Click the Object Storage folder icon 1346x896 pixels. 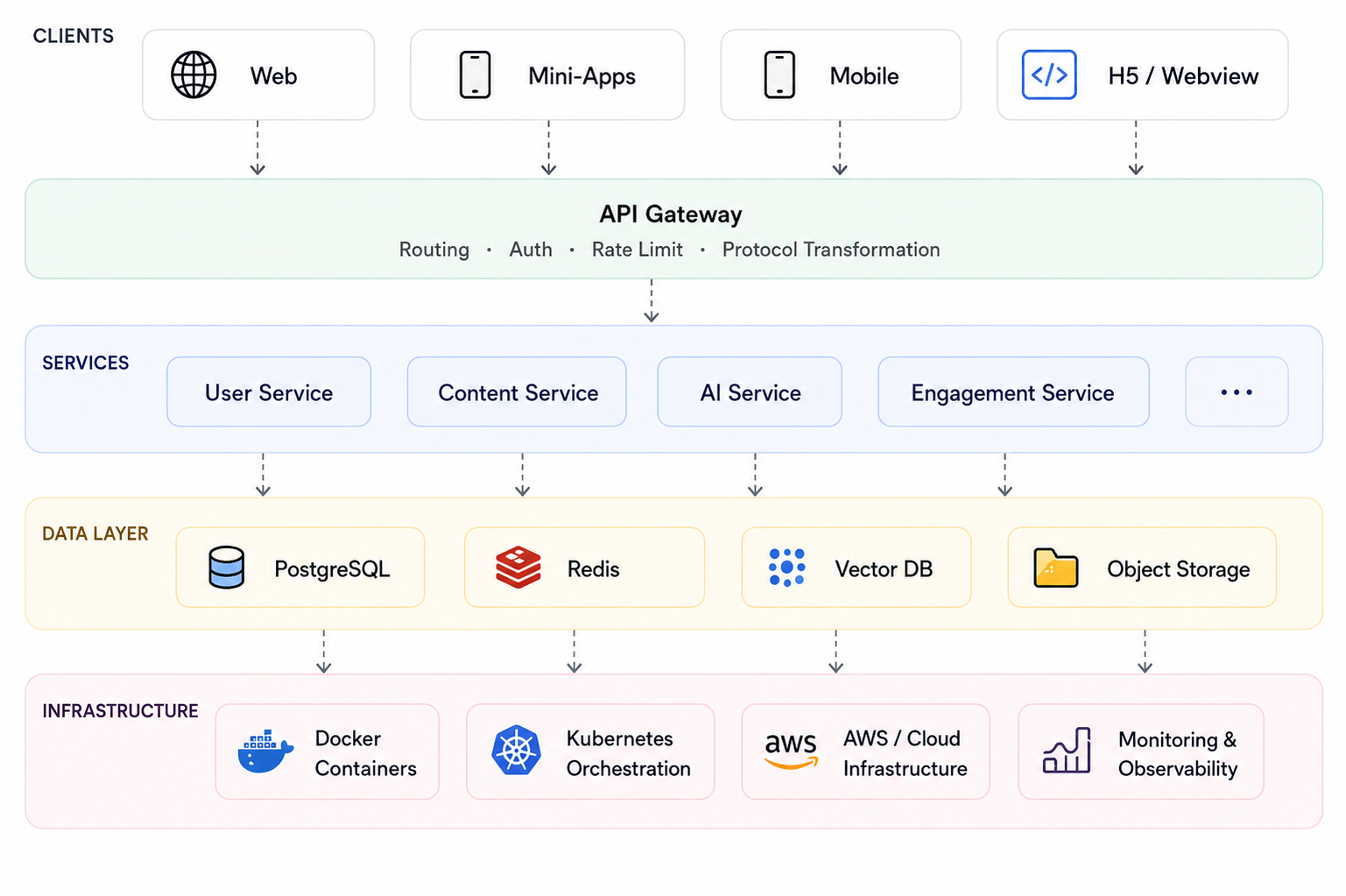coord(1056,568)
